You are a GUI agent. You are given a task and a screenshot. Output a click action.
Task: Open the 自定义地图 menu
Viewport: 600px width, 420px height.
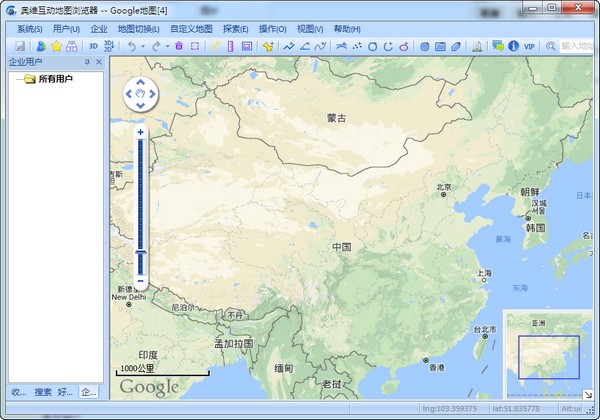[x=190, y=29]
